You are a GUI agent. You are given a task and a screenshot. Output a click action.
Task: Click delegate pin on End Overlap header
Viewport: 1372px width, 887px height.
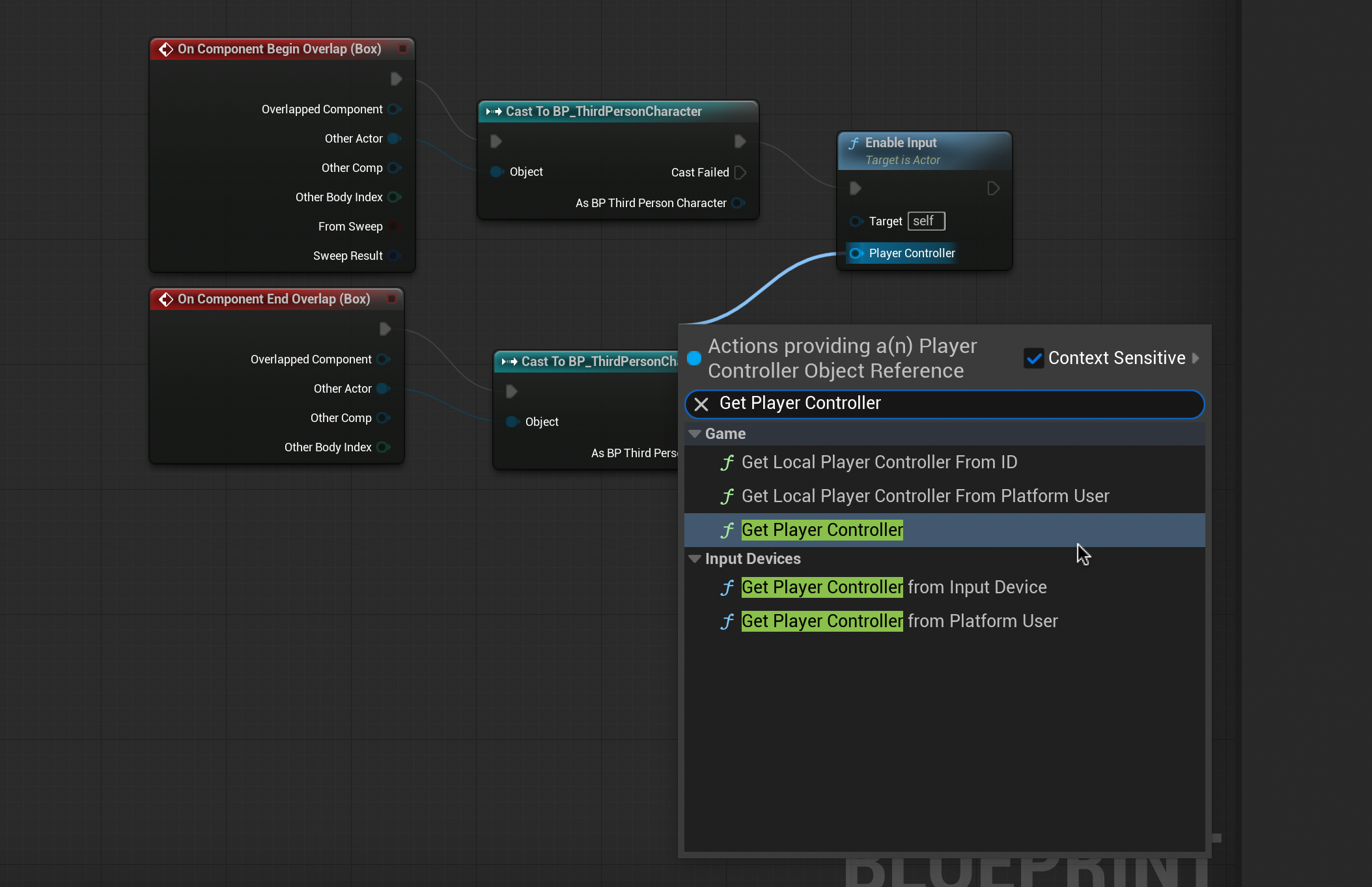coord(391,299)
